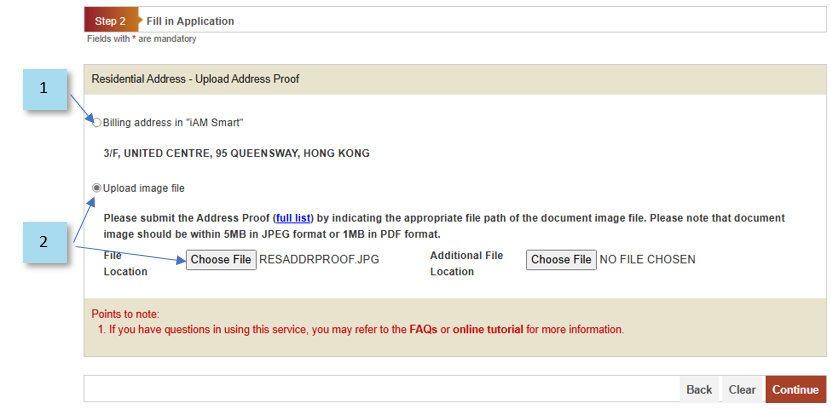Click the Residential Address section header

195,79
